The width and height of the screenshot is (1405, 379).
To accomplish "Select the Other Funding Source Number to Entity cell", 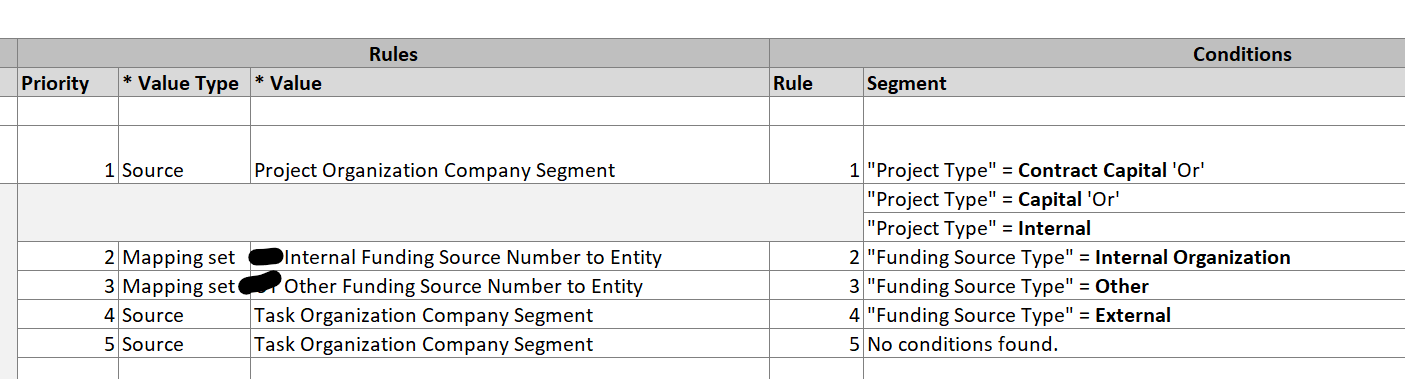I will pyautogui.click(x=510, y=286).
